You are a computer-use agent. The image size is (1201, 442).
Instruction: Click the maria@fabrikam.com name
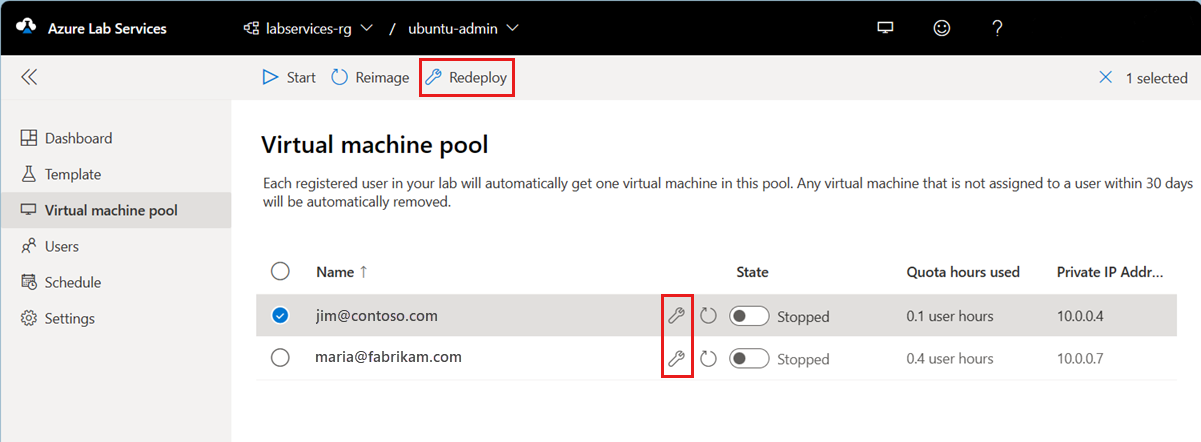point(389,357)
